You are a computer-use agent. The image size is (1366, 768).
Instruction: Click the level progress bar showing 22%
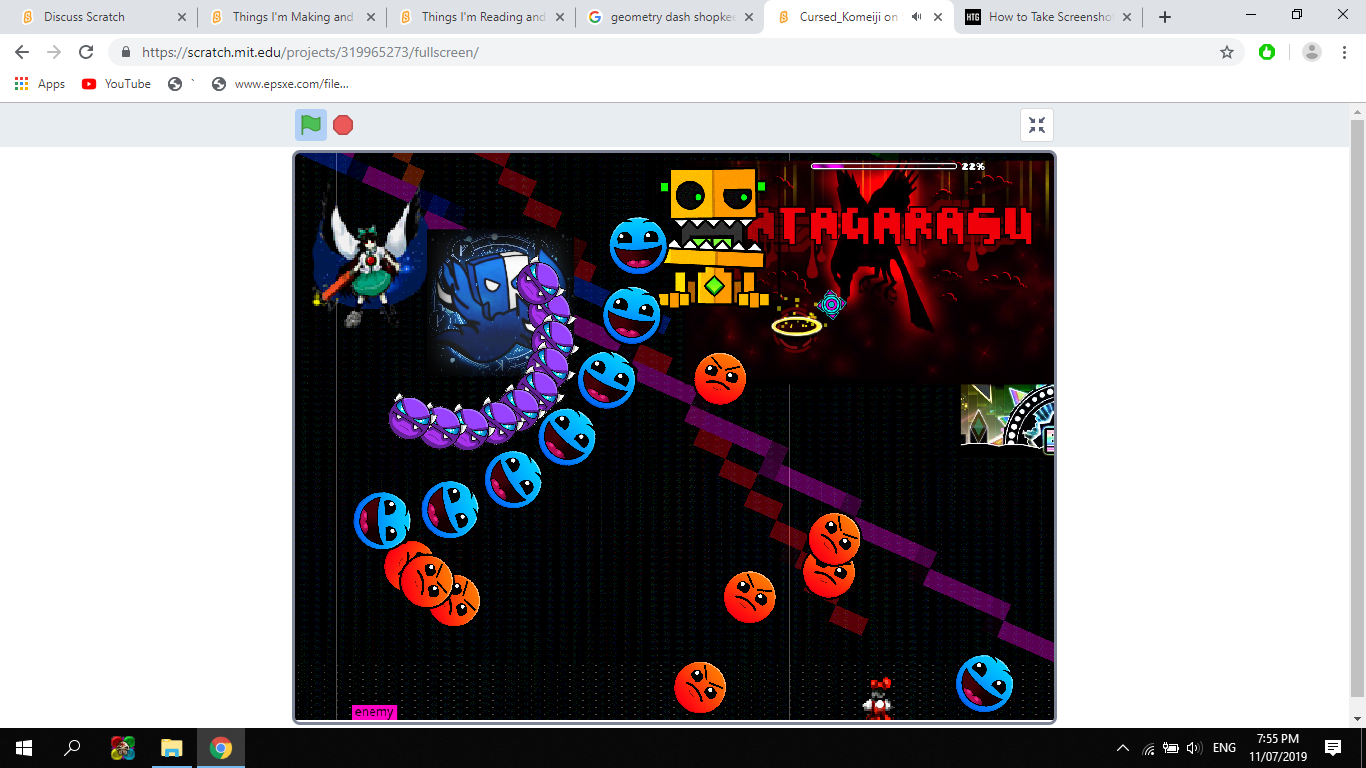pyautogui.click(x=884, y=166)
